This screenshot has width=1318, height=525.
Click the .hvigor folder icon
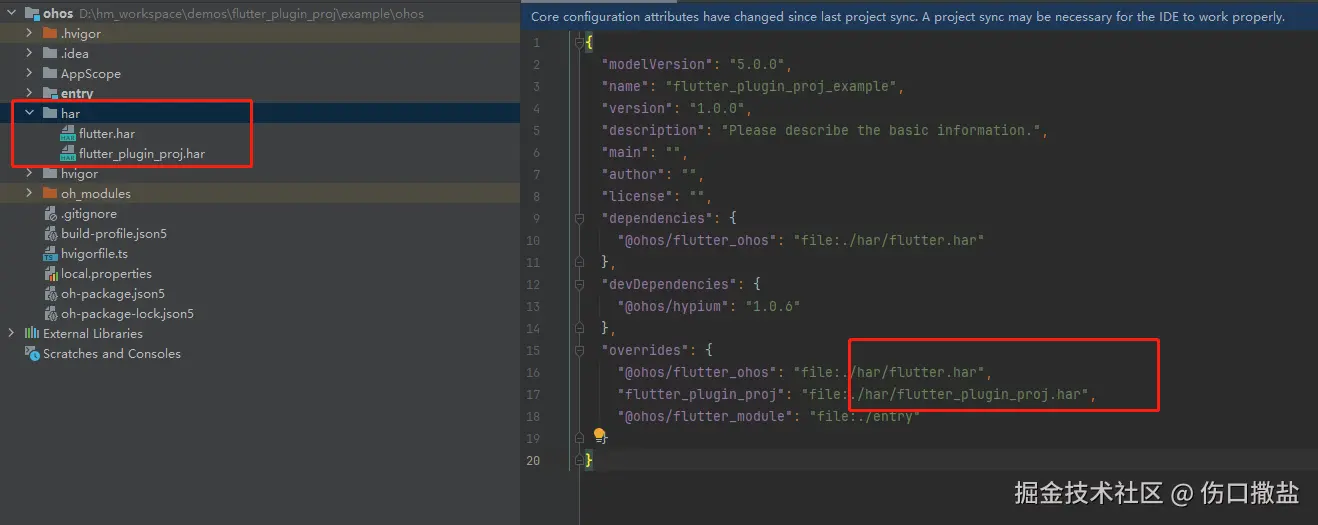[51, 34]
